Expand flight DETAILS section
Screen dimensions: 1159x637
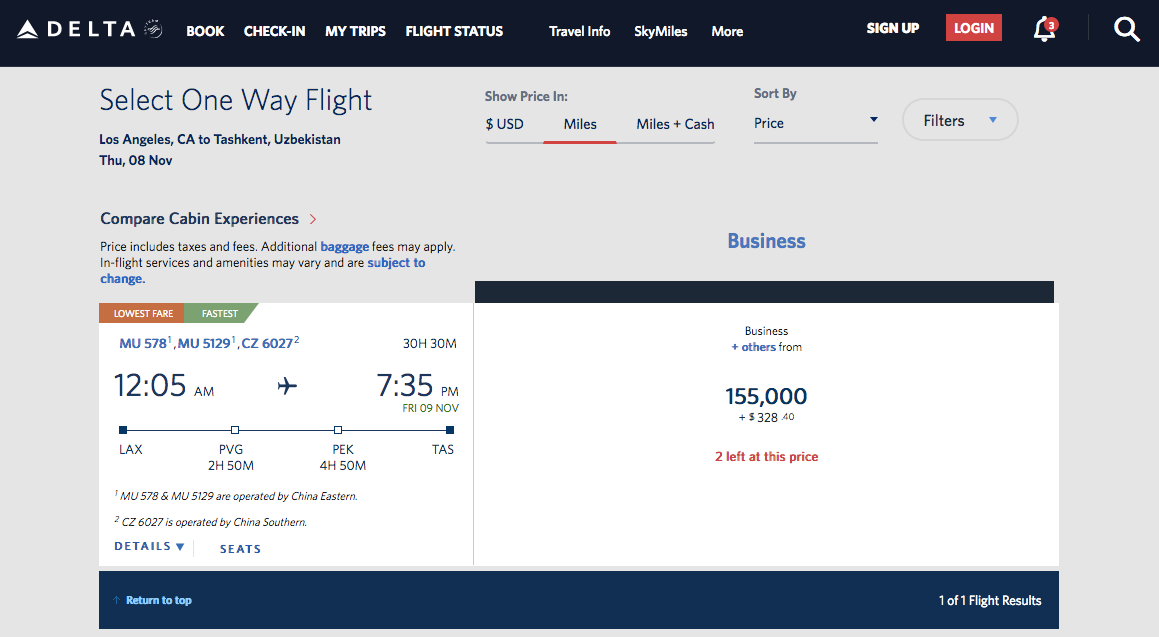tap(150, 547)
